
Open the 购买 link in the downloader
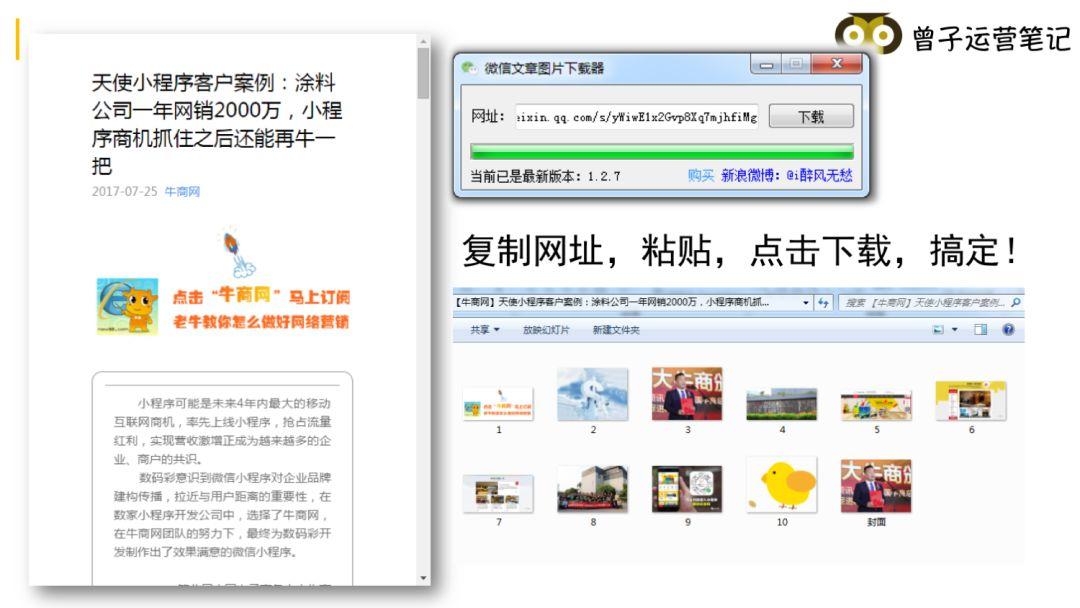700,176
